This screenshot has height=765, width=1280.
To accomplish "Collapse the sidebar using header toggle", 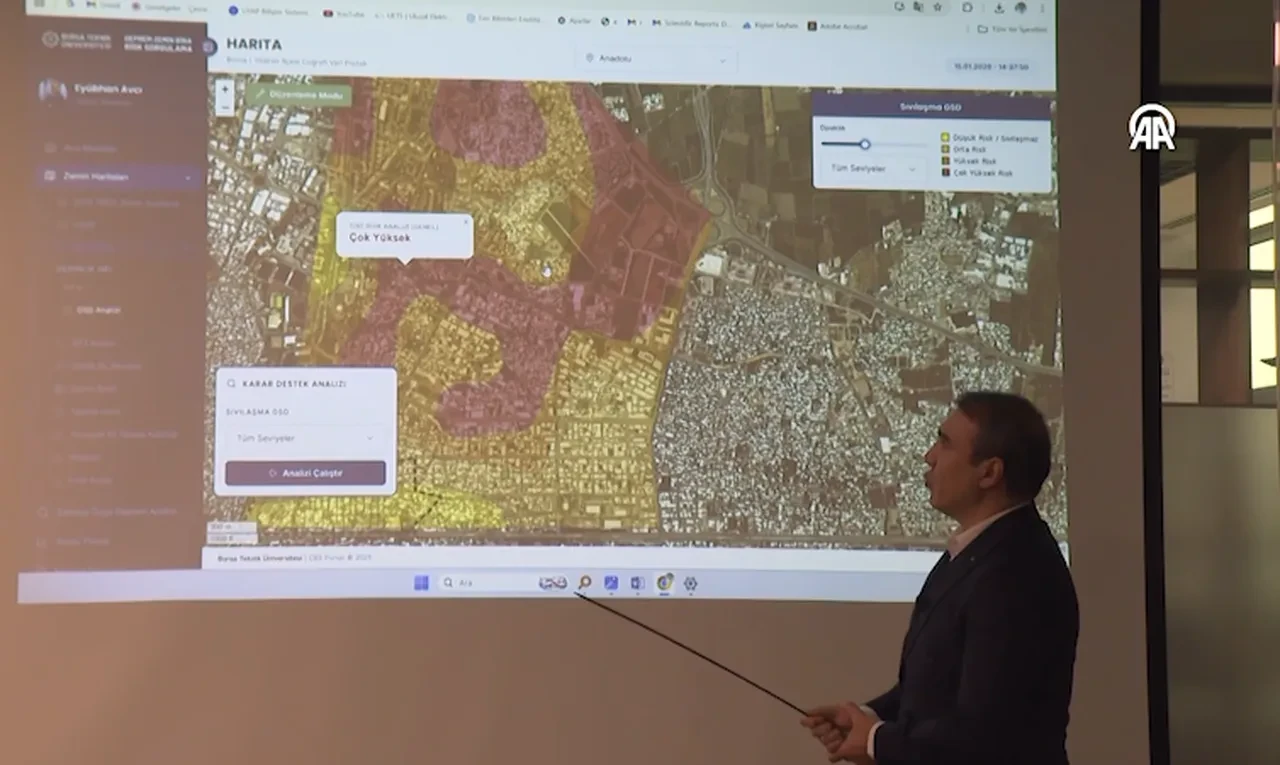I will click(x=210, y=47).
